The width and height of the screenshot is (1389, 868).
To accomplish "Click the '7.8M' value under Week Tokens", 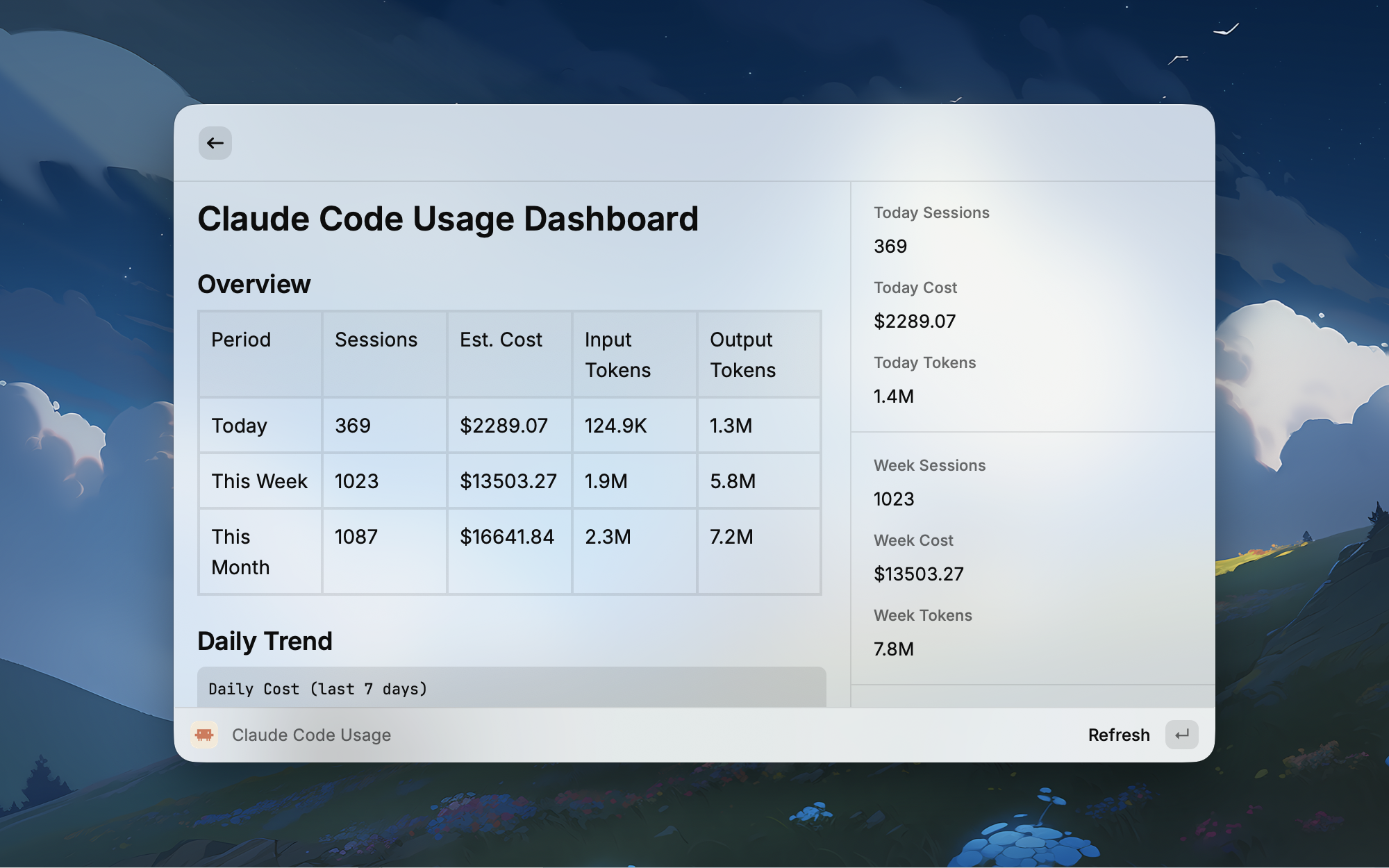I will 894,649.
